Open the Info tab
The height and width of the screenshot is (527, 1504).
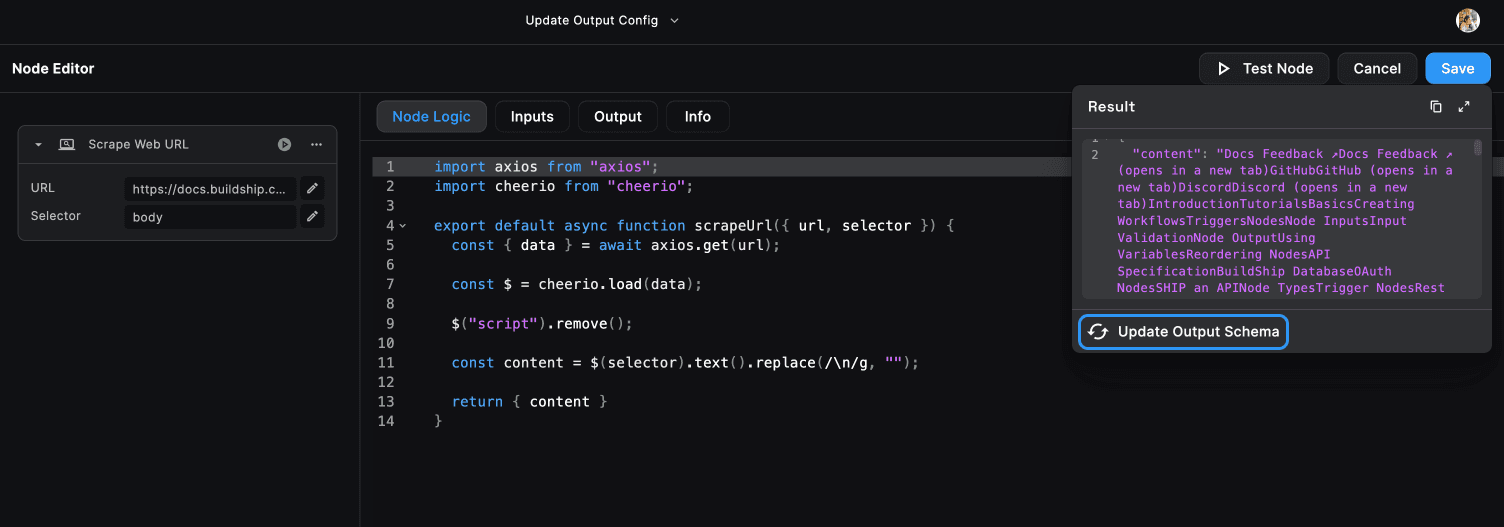tap(697, 117)
